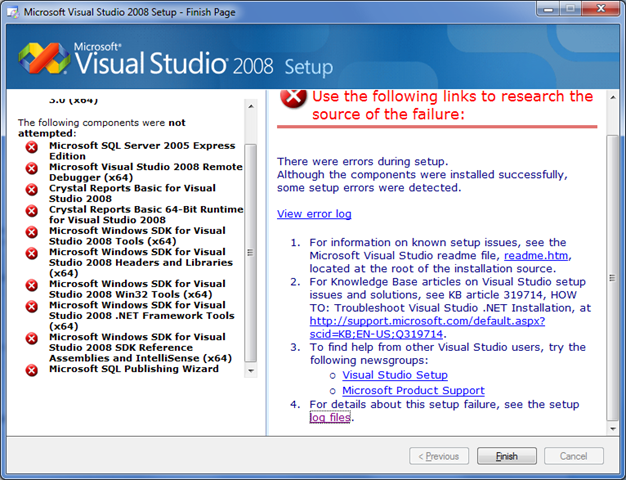Click the error icon beside Windows SDK Win32 Tools (x64)

point(32,285)
